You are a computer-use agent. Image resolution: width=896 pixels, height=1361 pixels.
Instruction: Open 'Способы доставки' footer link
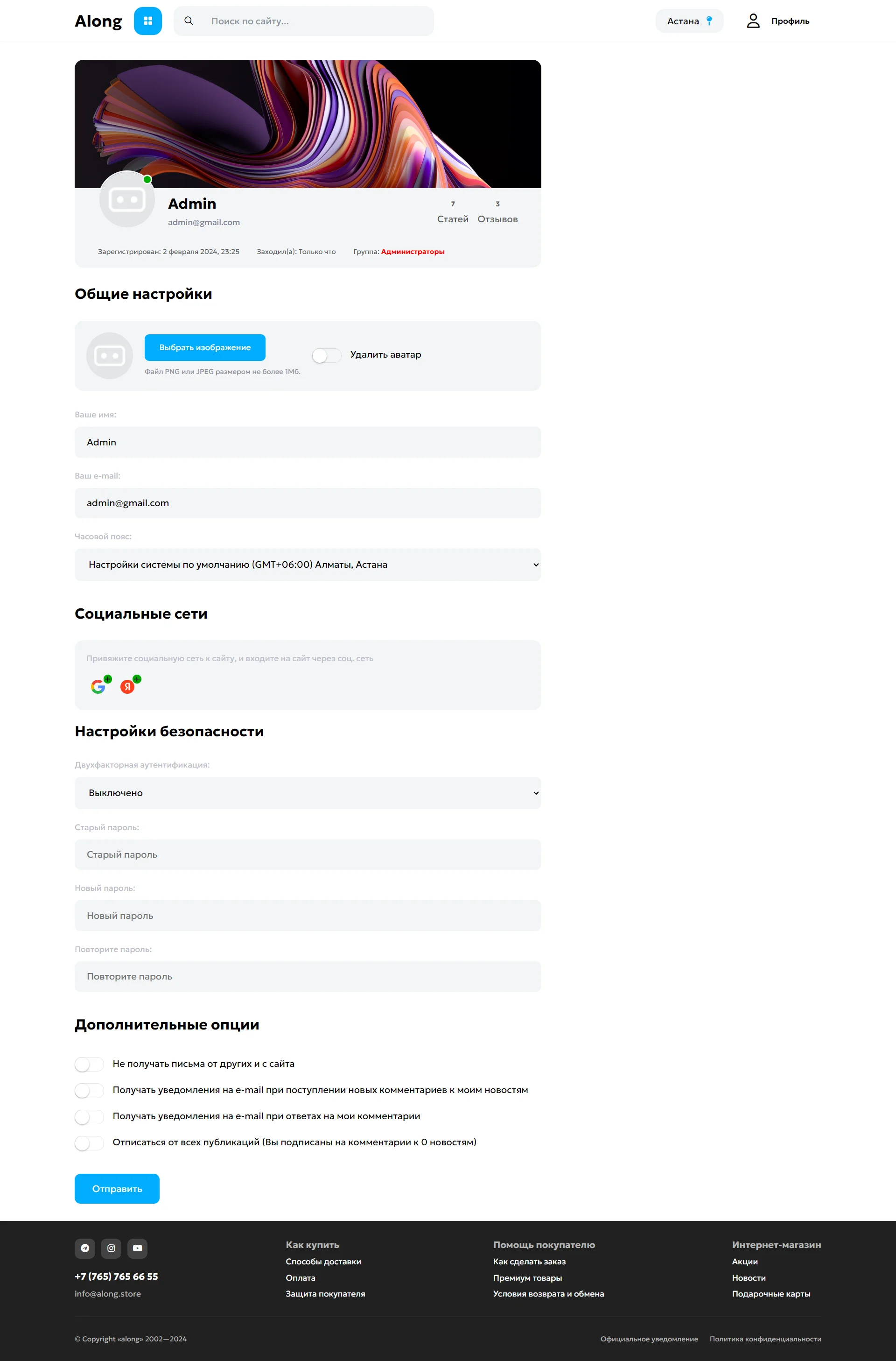[x=323, y=1261]
